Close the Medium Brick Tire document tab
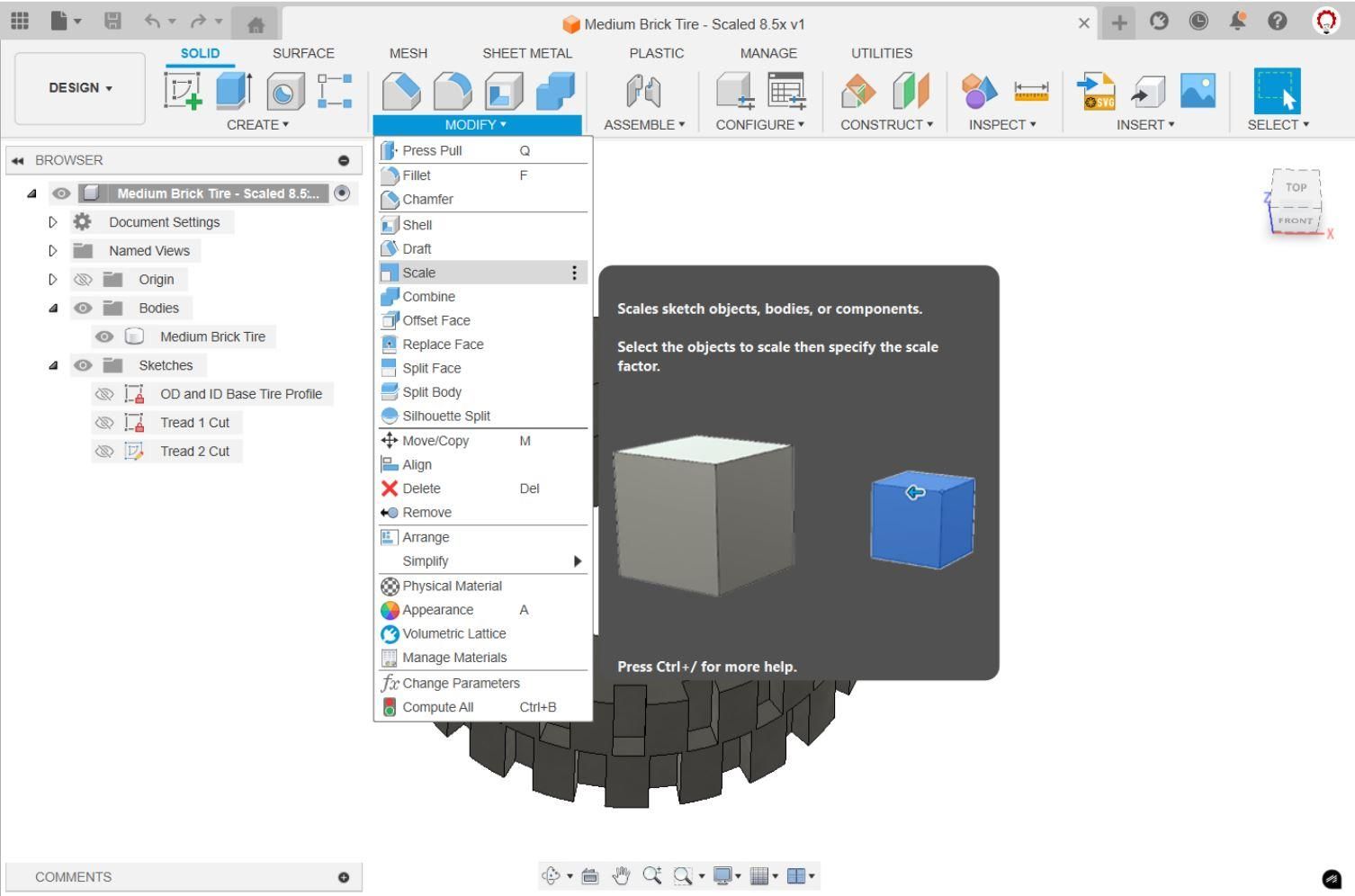 [x=1084, y=23]
